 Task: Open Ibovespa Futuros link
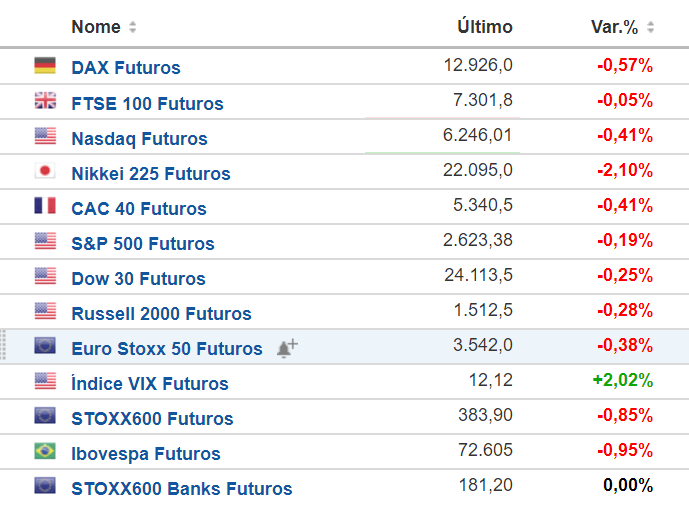(x=146, y=454)
